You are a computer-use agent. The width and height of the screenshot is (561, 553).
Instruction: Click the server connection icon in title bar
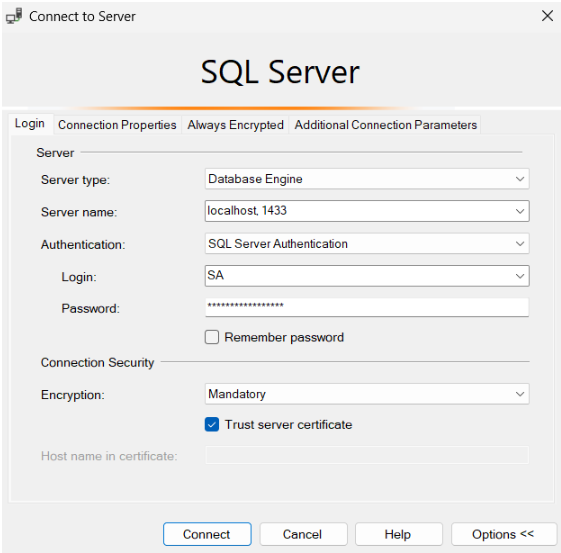point(14,16)
